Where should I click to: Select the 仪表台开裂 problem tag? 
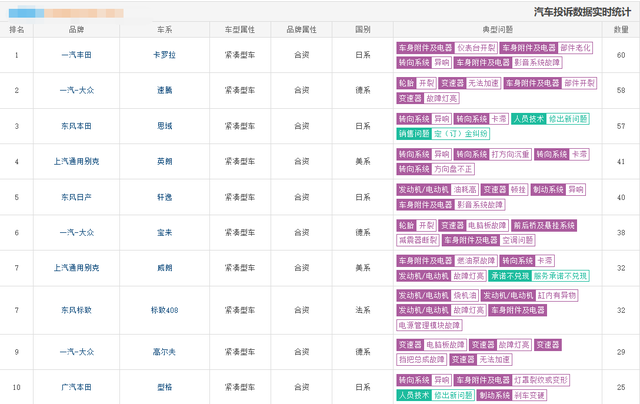coord(476,48)
